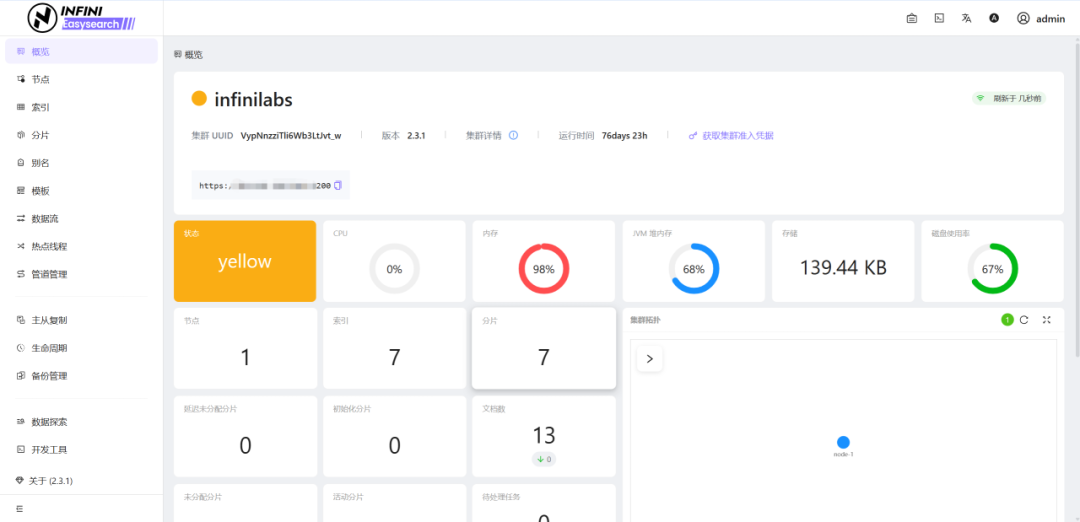Click the 磁盘使用率 67% green gauge

click(x=993, y=269)
